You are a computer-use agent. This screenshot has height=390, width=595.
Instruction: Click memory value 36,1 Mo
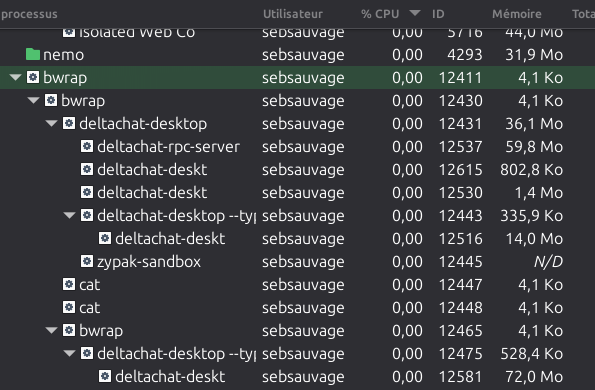pyautogui.click(x=534, y=124)
